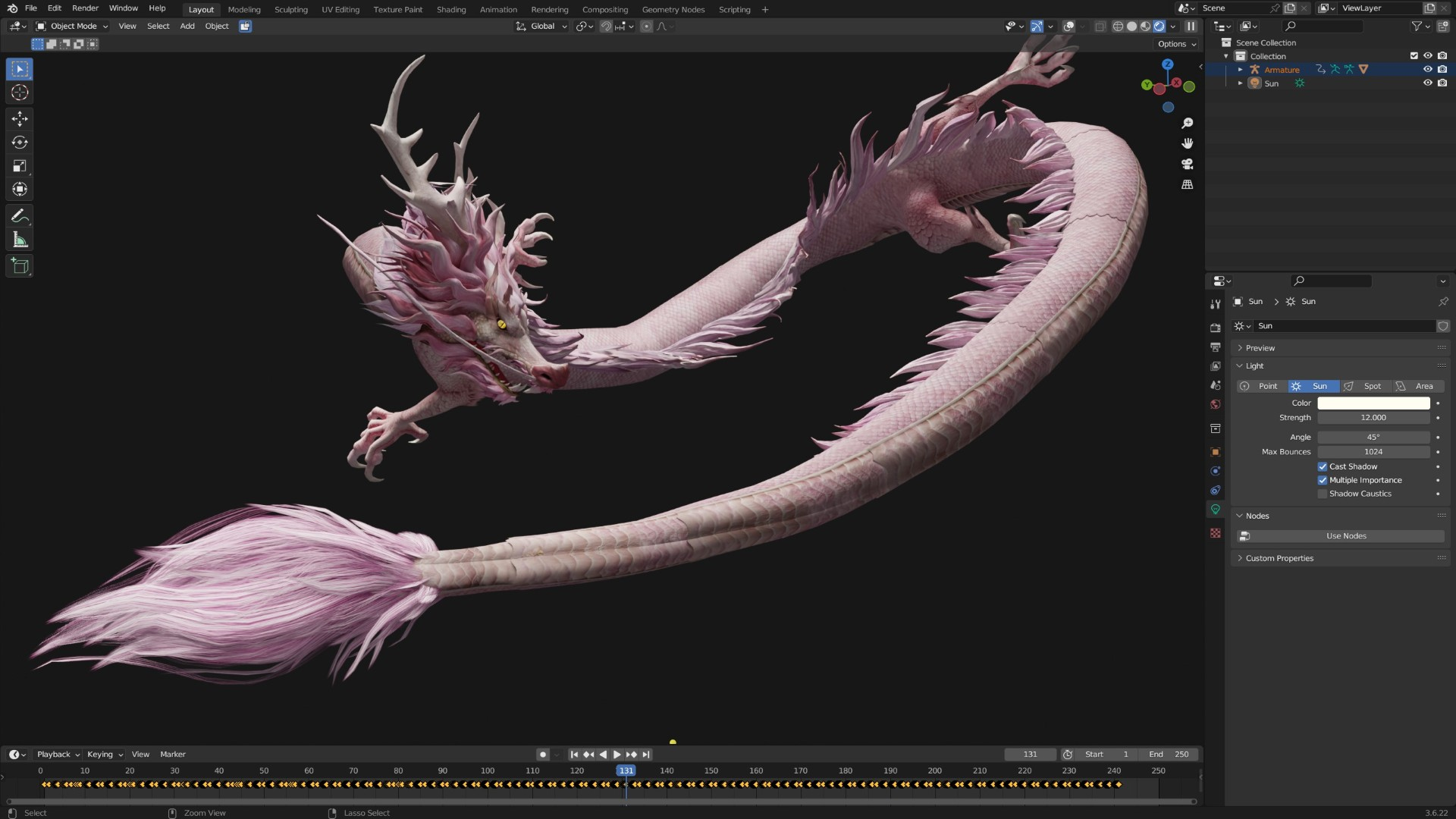
Task: Expand the Armature tree item
Action: pyautogui.click(x=1241, y=69)
